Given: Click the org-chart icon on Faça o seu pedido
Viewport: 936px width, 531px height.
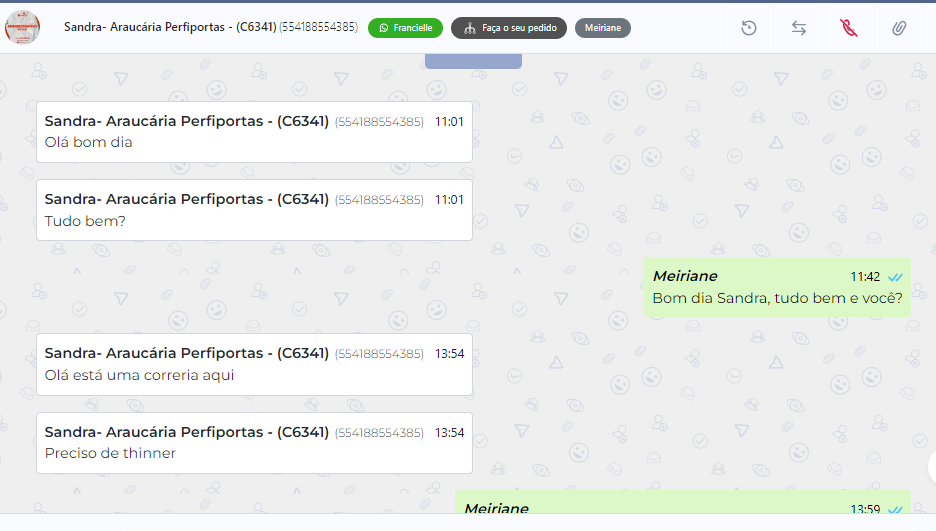Looking at the screenshot, I should [470, 28].
